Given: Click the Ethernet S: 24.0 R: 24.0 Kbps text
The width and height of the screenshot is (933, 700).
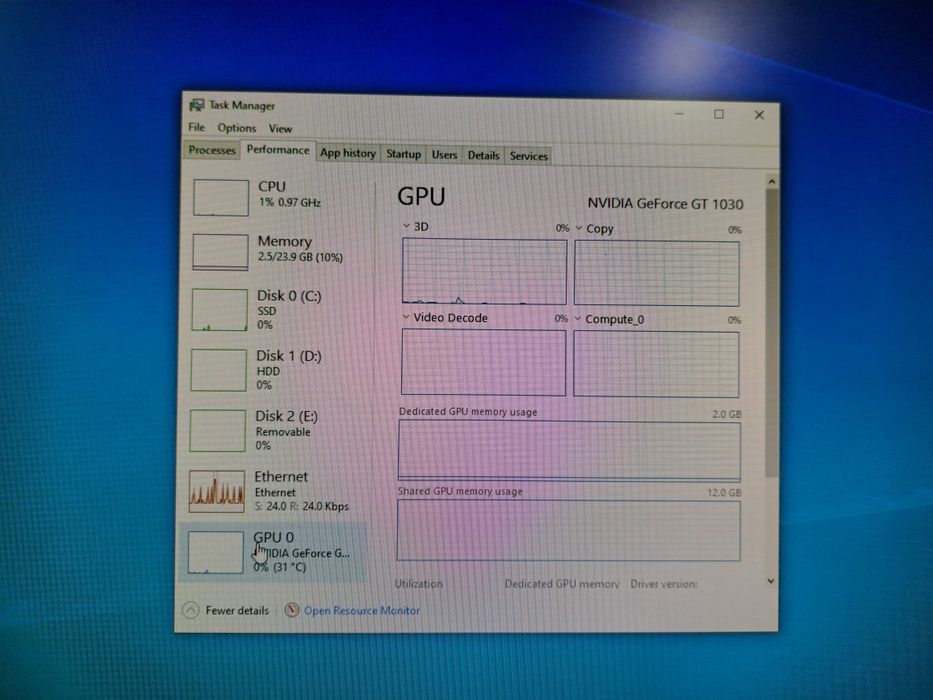Looking at the screenshot, I should click(x=302, y=506).
